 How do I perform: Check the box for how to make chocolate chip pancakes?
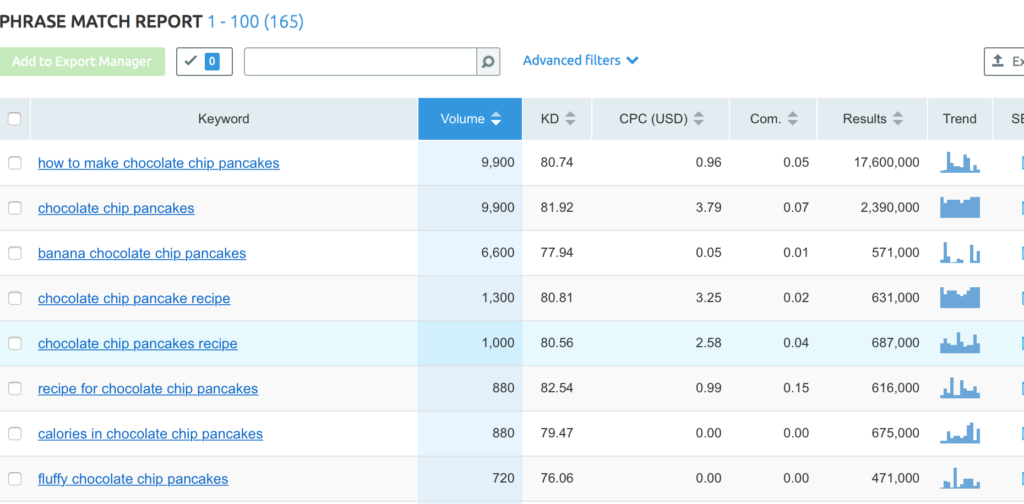pos(14,163)
